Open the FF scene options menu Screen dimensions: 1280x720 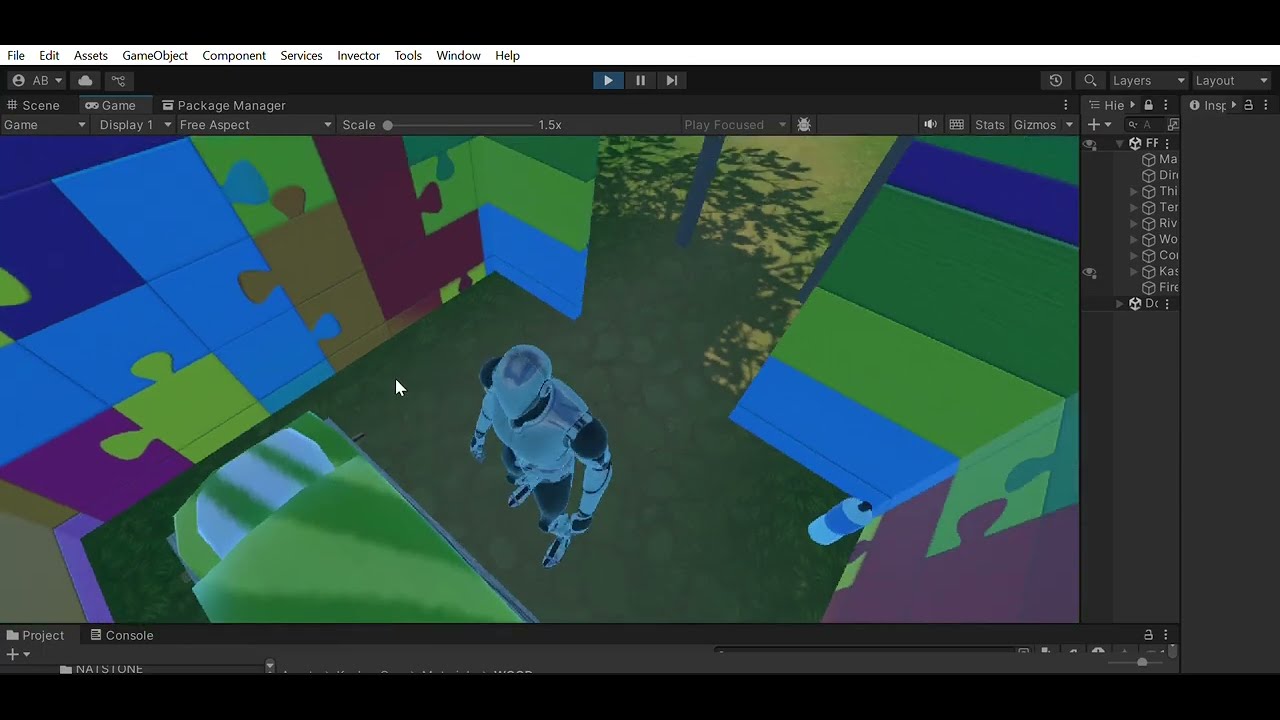pyautogui.click(x=1167, y=144)
